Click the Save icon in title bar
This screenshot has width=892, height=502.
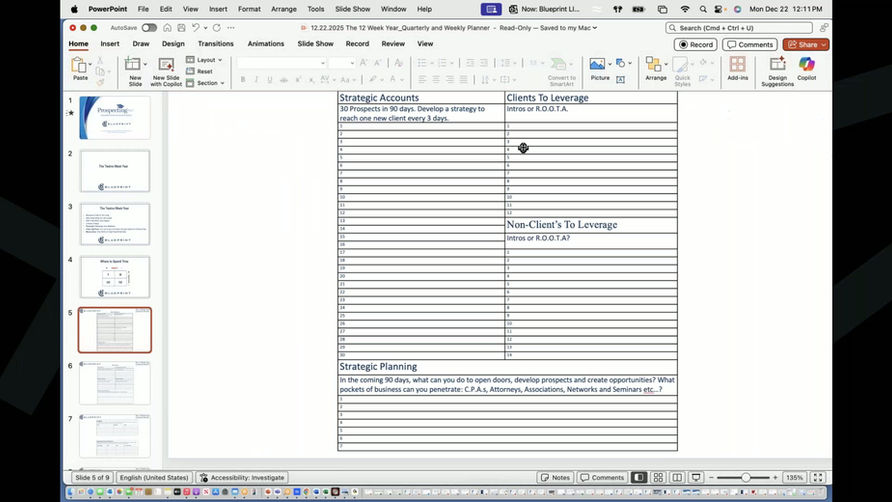point(181,27)
